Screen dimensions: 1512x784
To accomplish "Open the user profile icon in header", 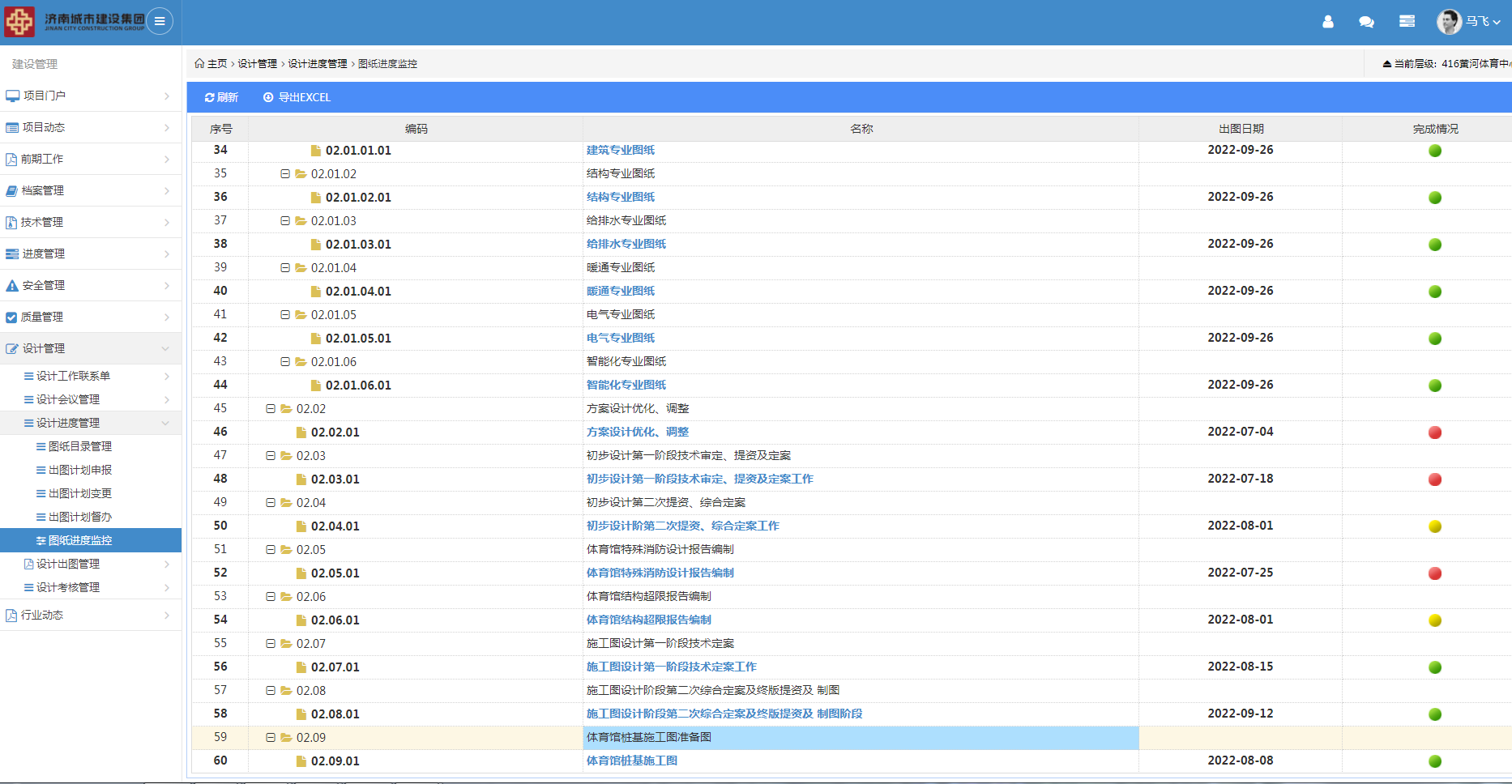I will pyautogui.click(x=1327, y=22).
